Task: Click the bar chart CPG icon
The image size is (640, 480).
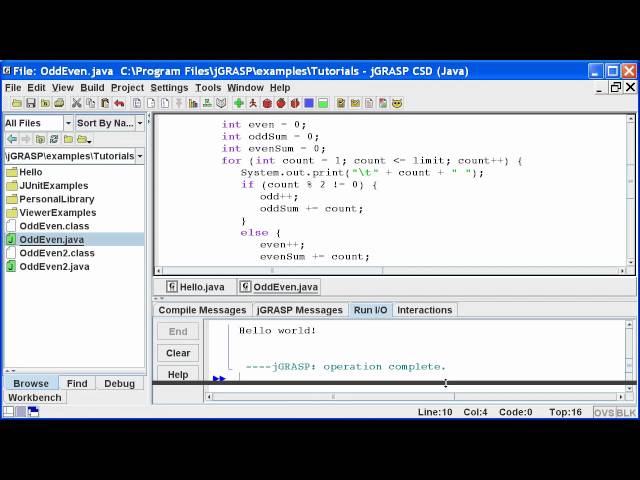Action: pos(193,103)
